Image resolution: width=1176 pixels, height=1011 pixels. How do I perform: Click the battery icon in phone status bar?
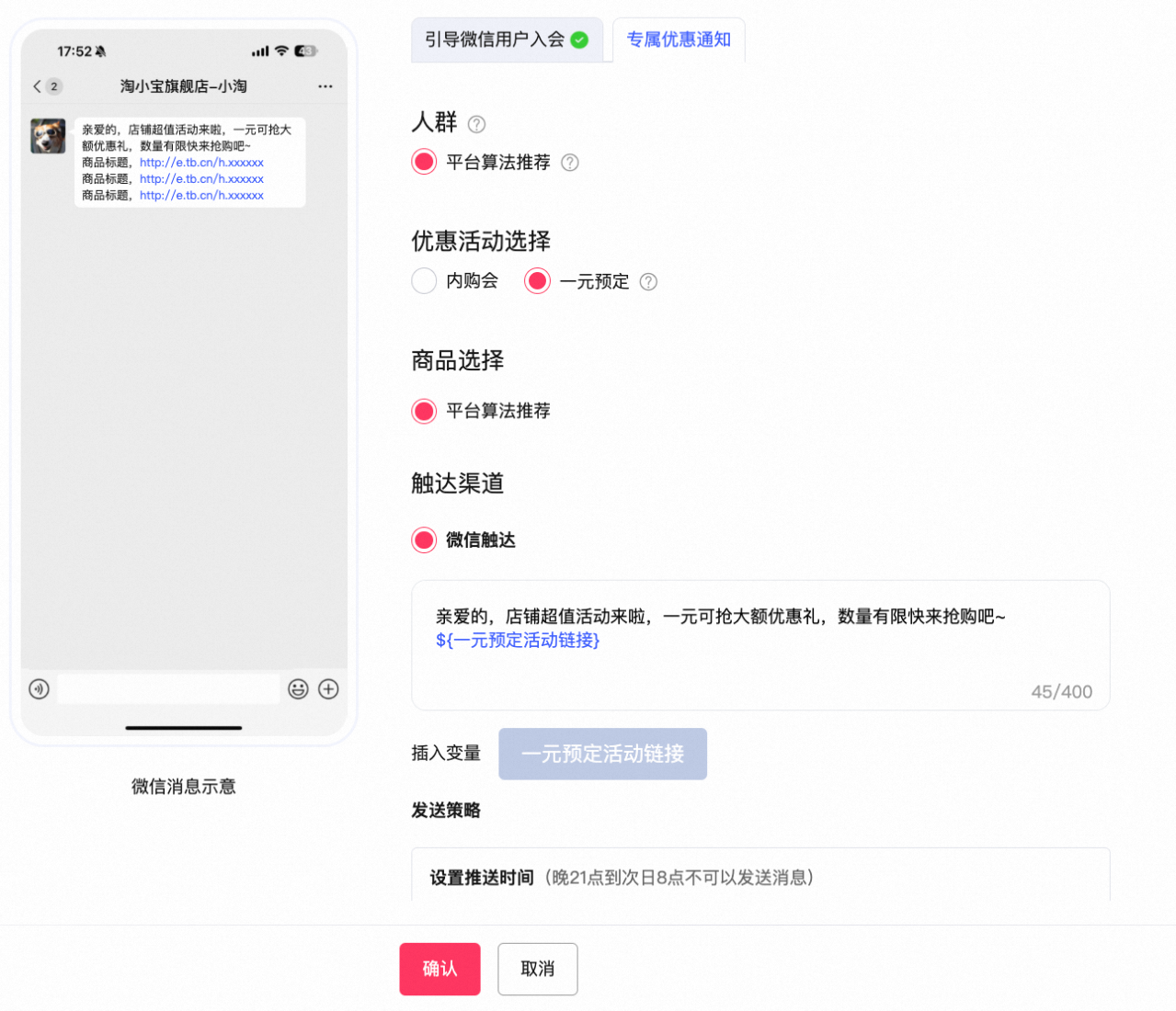click(x=305, y=51)
